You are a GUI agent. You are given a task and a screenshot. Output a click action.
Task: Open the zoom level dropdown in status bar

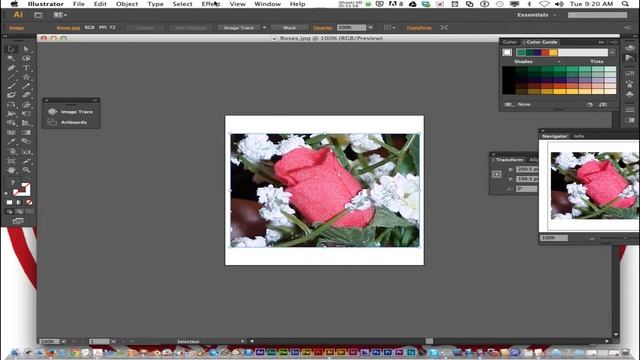click(63, 341)
